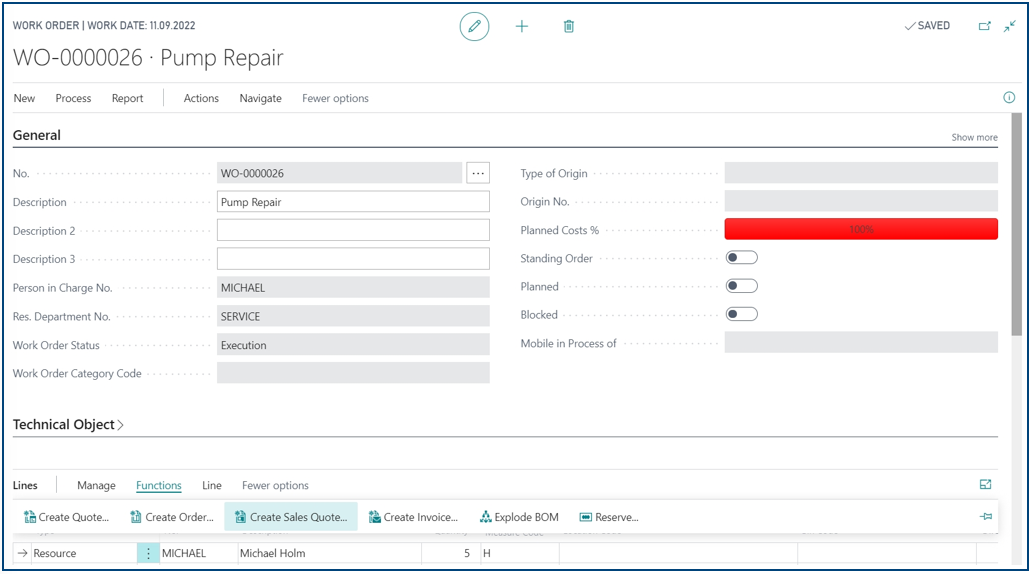Click the Type of Origin field
Image resolution: width=1032 pixels, height=574 pixels.
pyautogui.click(x=861, y=172)
